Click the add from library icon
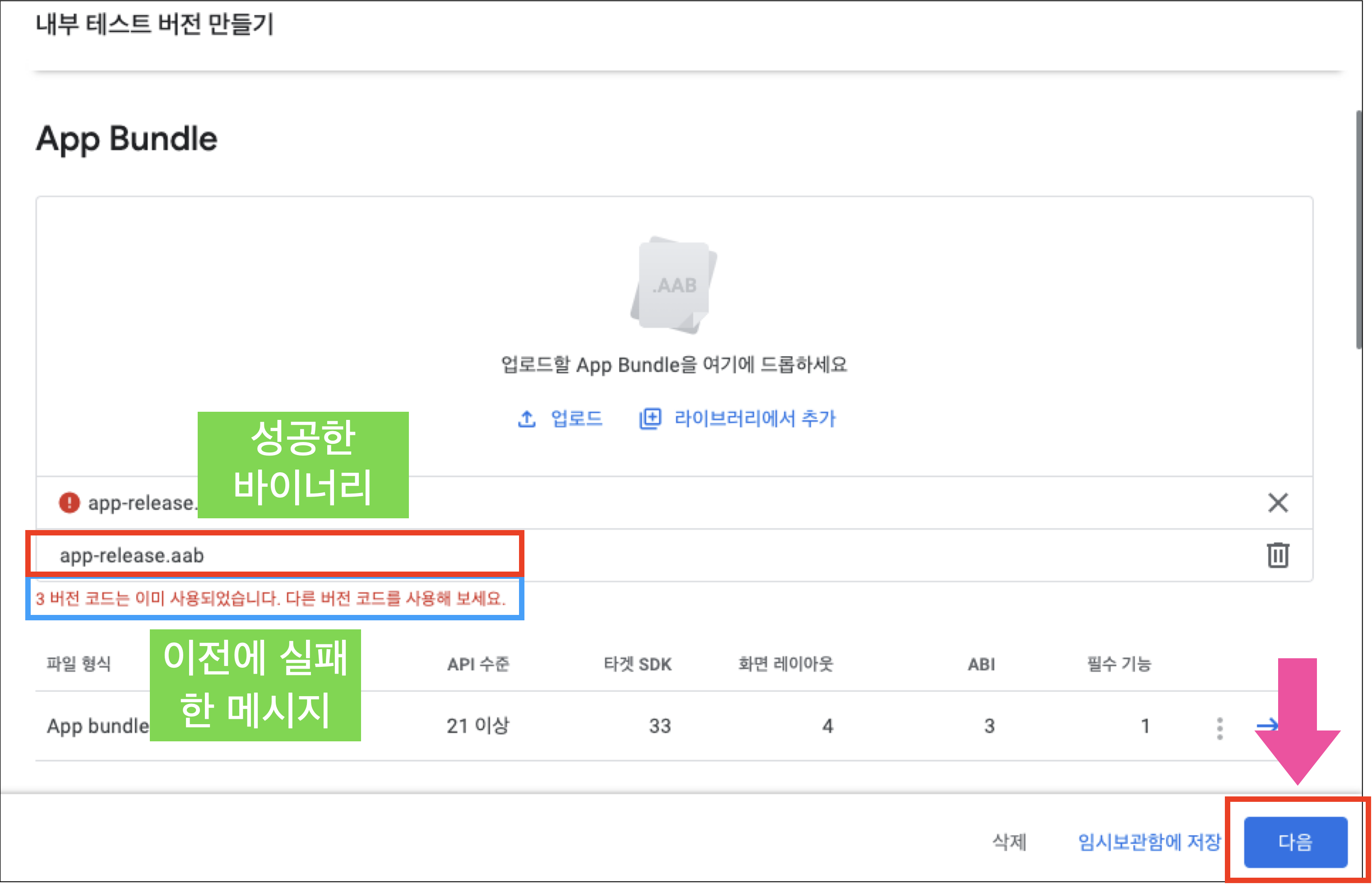Screen dimensions: 1372x884 (x=650, y=419)
